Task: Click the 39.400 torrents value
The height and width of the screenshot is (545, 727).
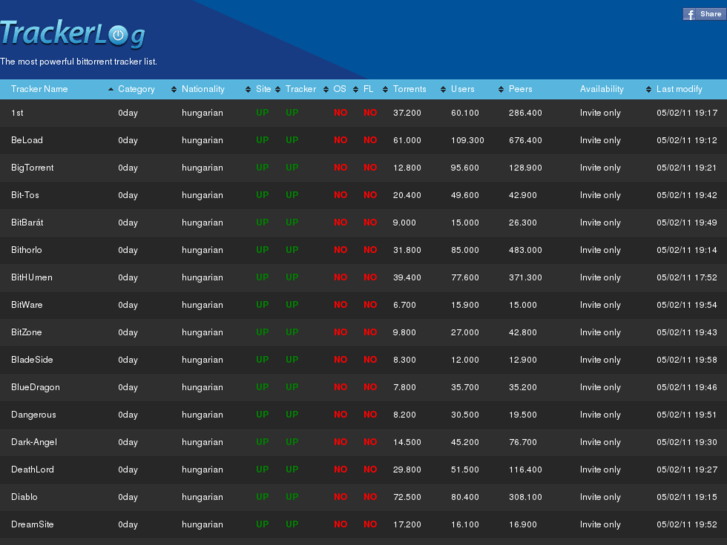Action: click(x=407, y=277)
